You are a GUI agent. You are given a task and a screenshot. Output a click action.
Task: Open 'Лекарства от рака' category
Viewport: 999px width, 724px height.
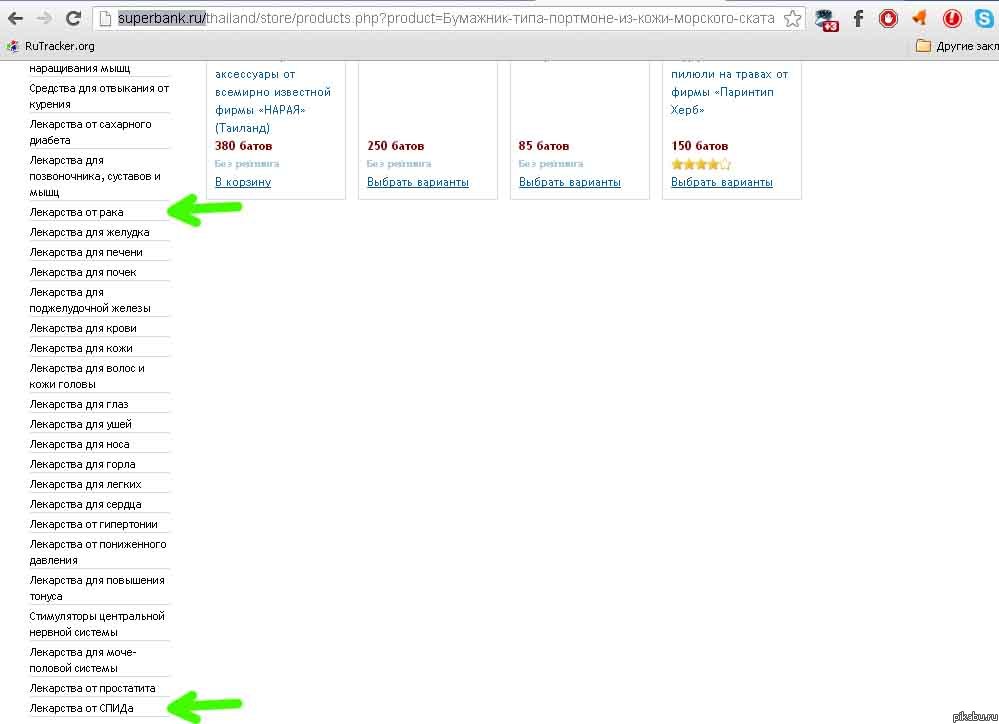click(x=77, y=212)
